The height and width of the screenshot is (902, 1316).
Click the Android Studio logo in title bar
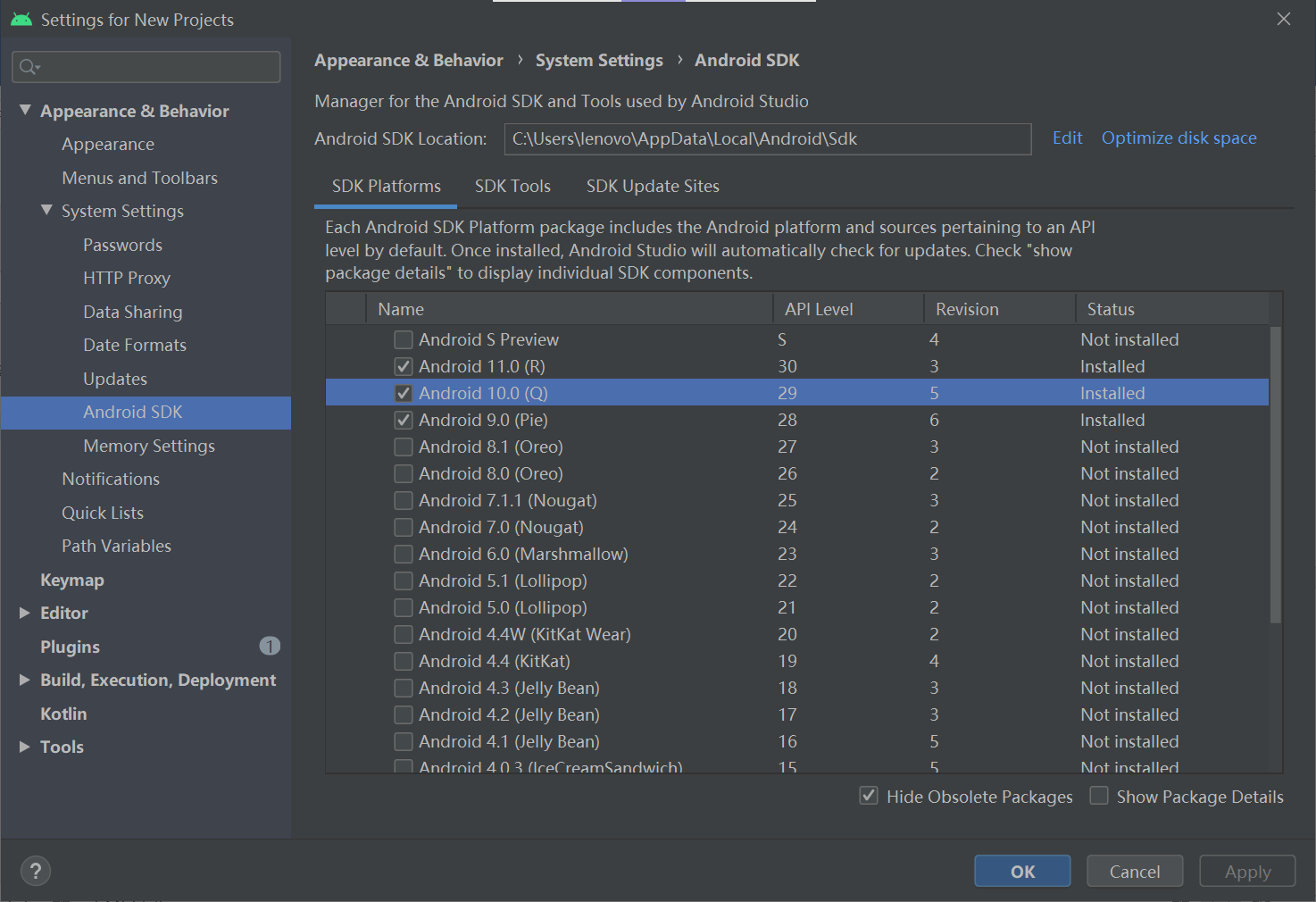[21, 19]
